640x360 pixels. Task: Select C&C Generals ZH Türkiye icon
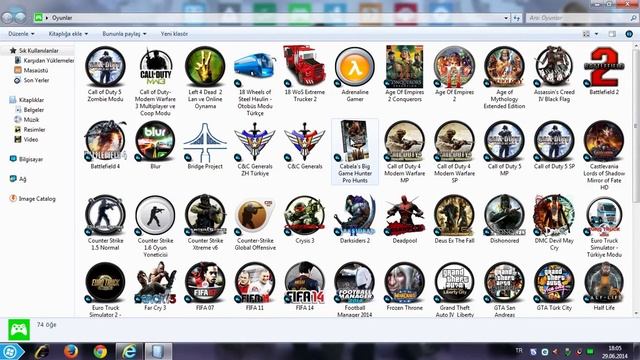255,142
